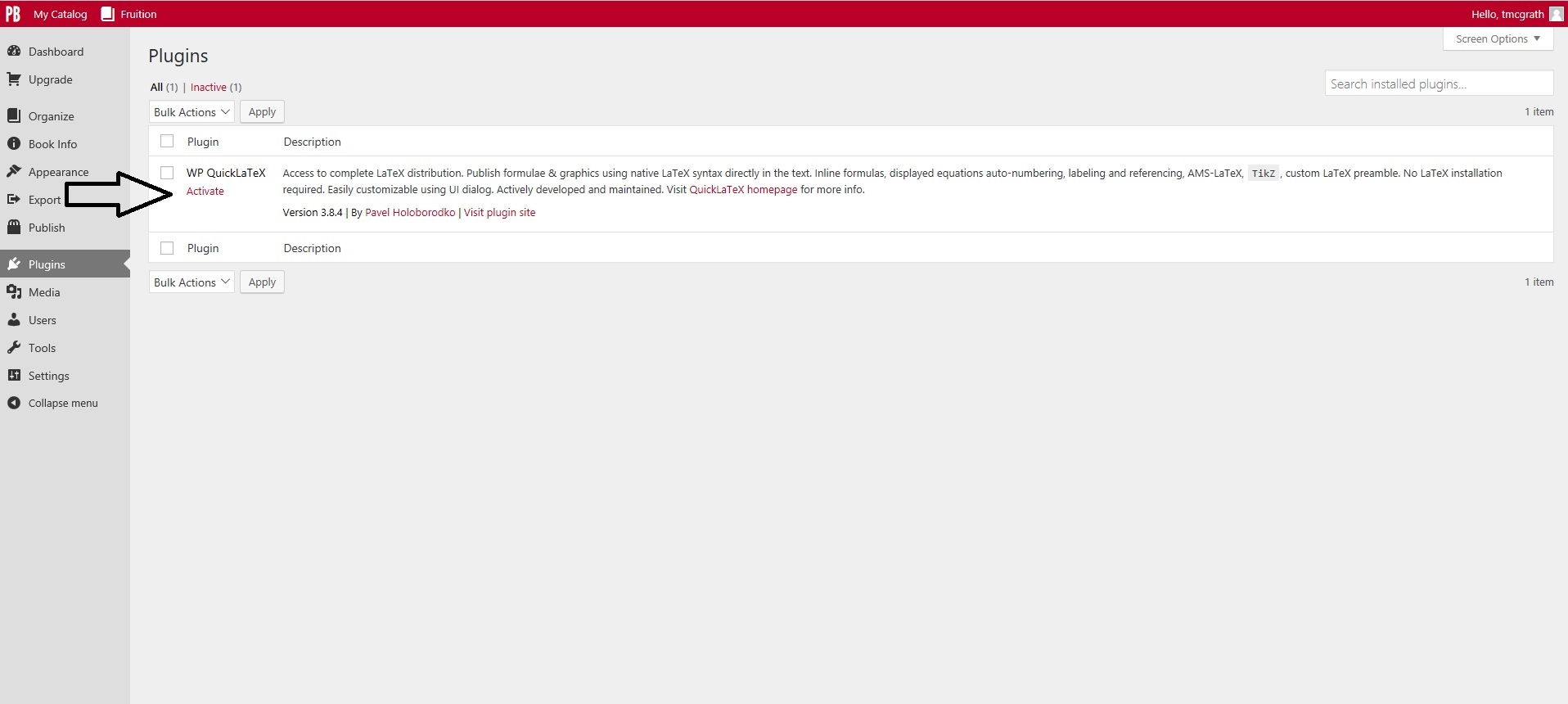Open the QuickLaTeX homepage link

pos(743,189)
